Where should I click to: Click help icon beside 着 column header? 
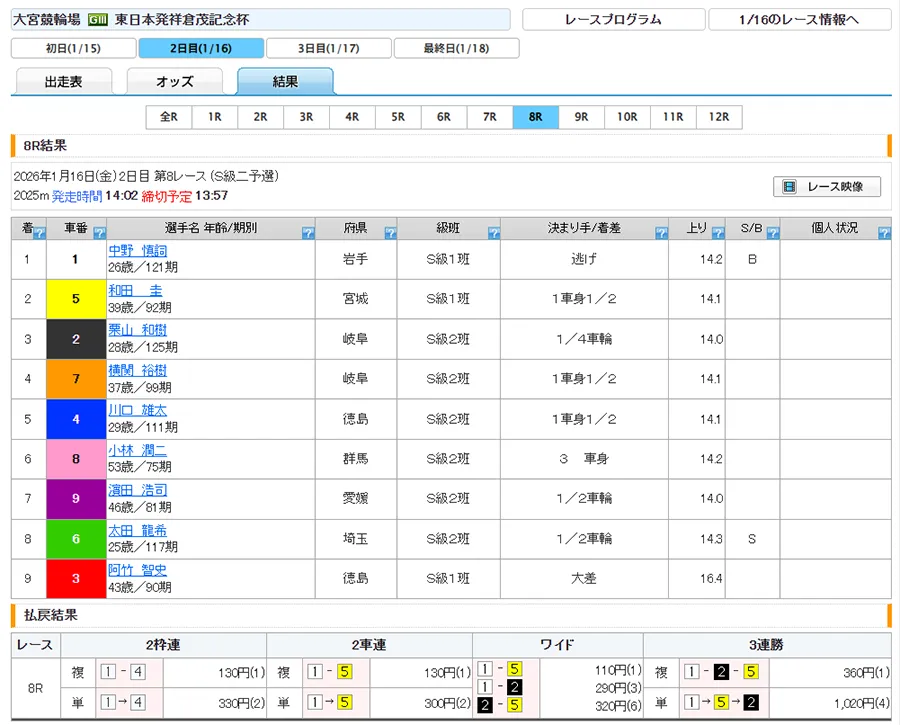click(x=39, y=234)
